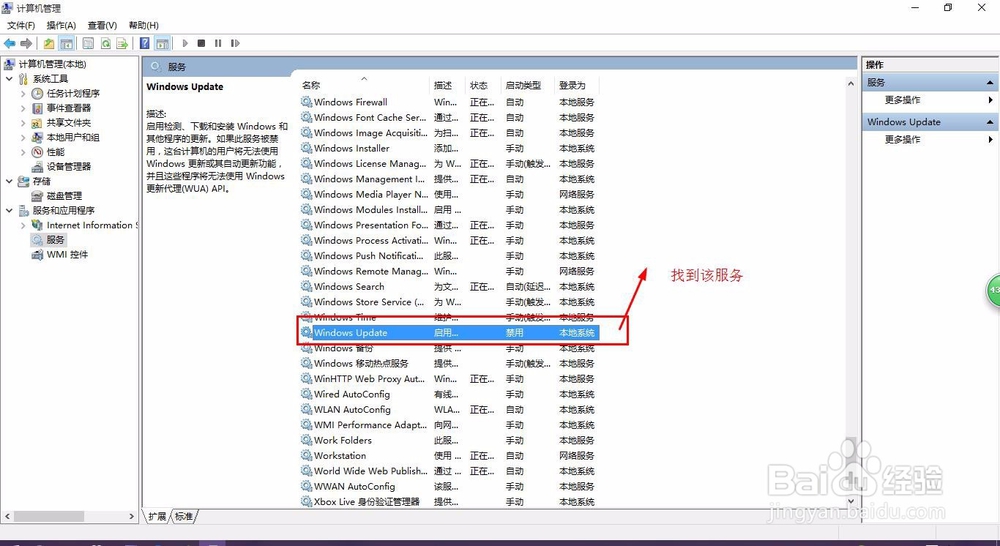
Task: Click the tree pane scroll-right arrow
Action: tap(131, 516)
